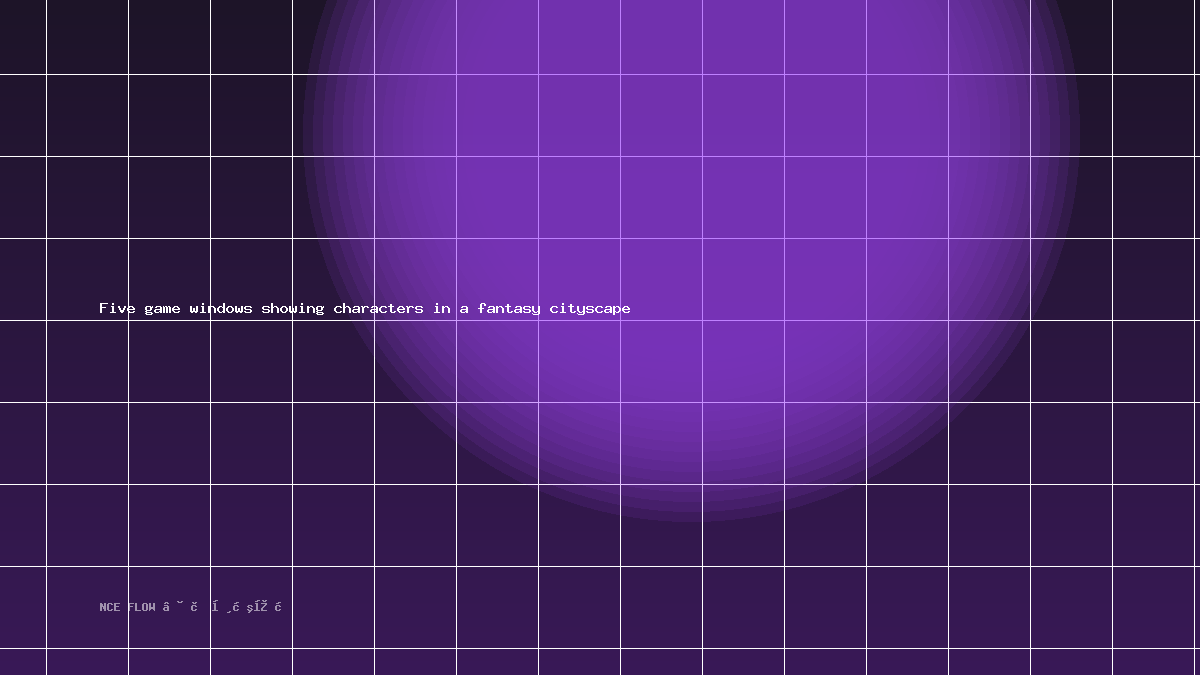Click the word "Five" in the caption
The height and width of the screenshot is (675, 1200).
pos(117,308)
